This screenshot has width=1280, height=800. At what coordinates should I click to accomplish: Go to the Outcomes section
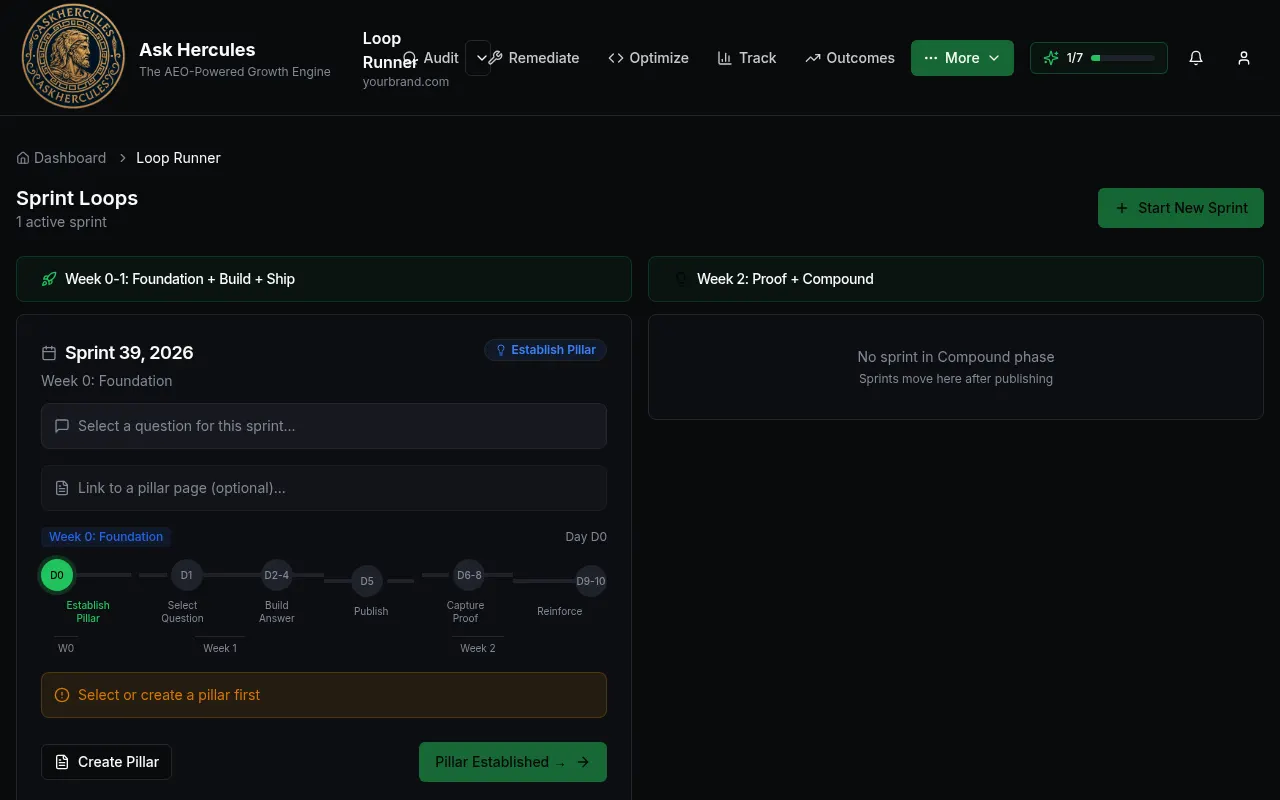850,58
